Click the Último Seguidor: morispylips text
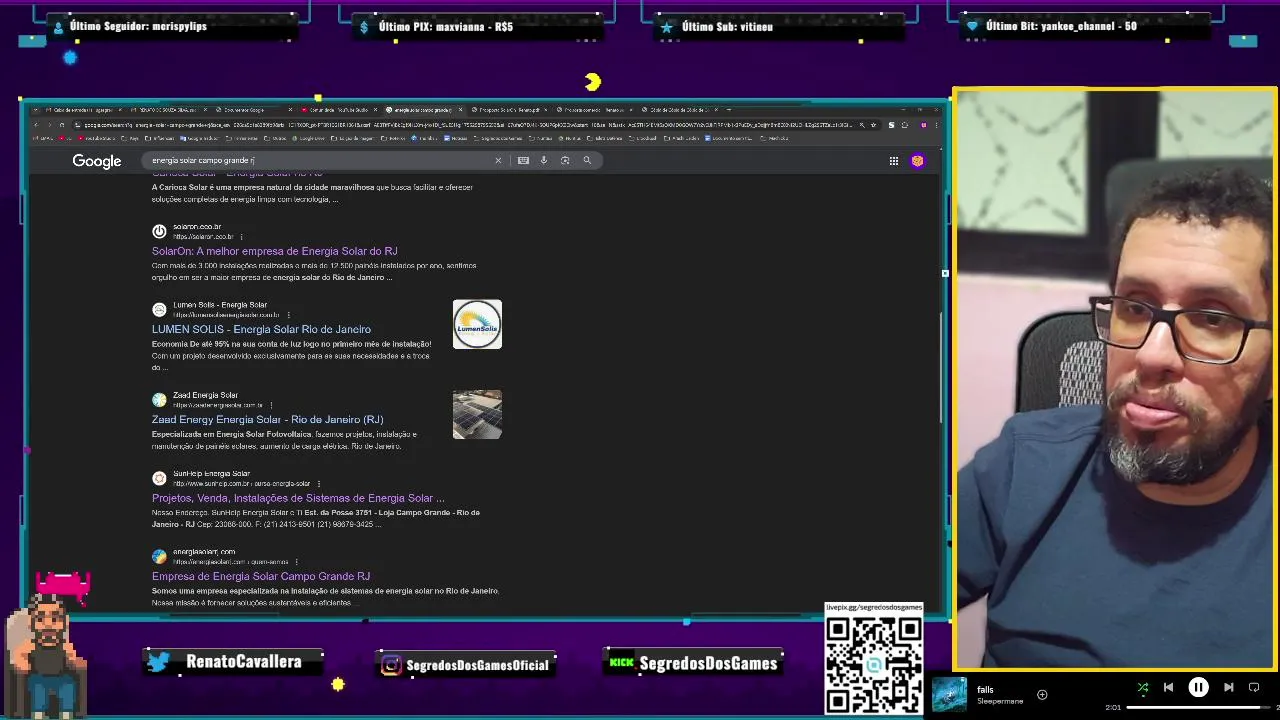The width and height of the screenshot is (1280, 720). click(x=139, y=26)
